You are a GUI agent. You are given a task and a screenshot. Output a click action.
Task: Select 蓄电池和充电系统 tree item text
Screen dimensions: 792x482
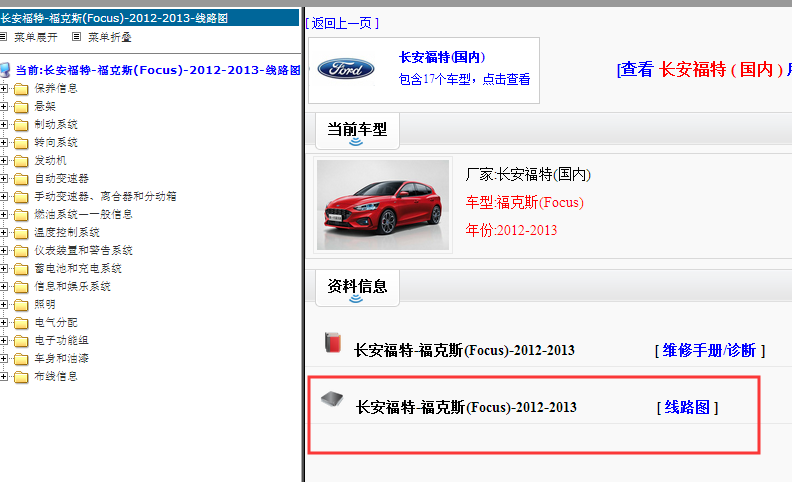(78, 268)
